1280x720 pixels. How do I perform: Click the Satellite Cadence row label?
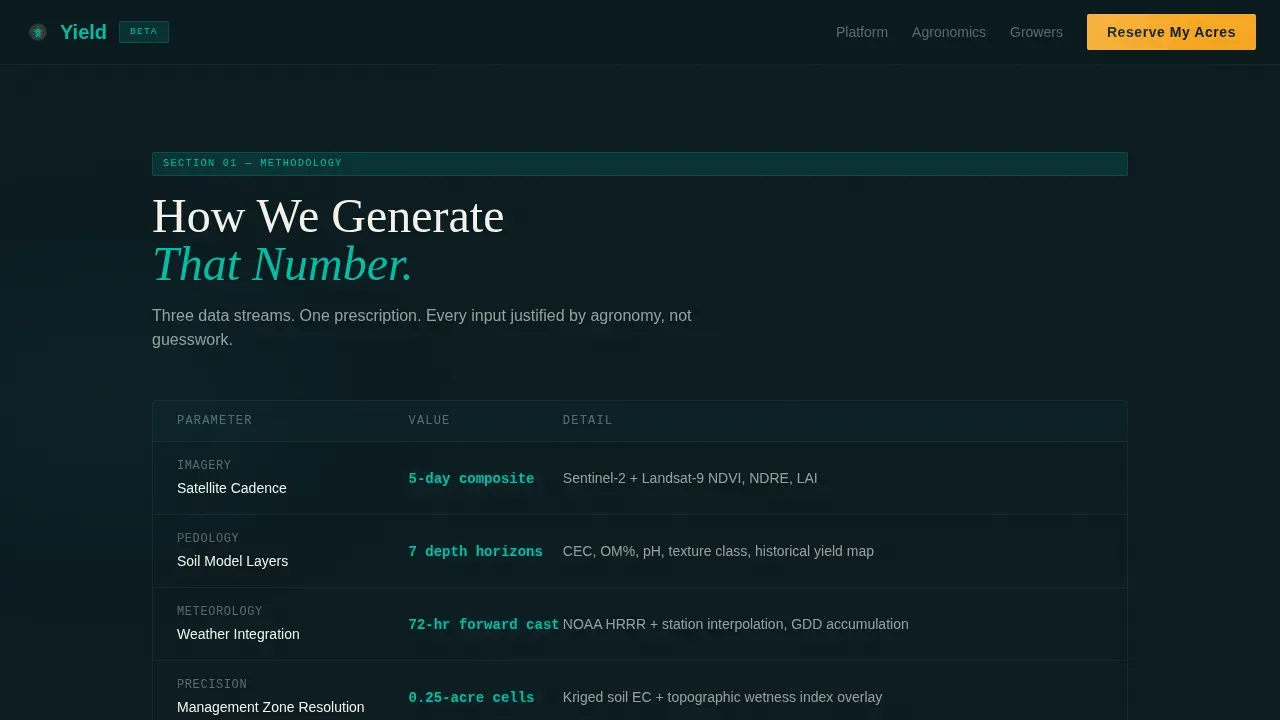[232, 488]
